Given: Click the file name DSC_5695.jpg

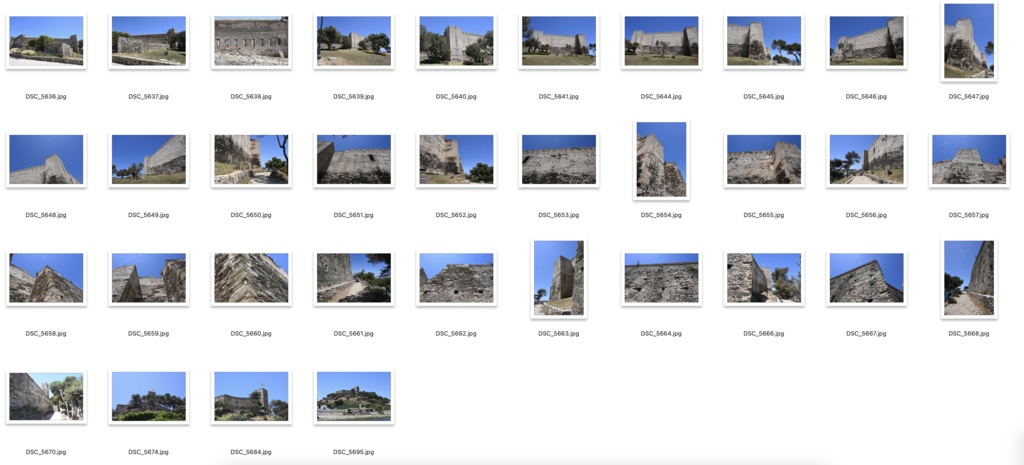Looking at the screenshot, I should (354, 452).
